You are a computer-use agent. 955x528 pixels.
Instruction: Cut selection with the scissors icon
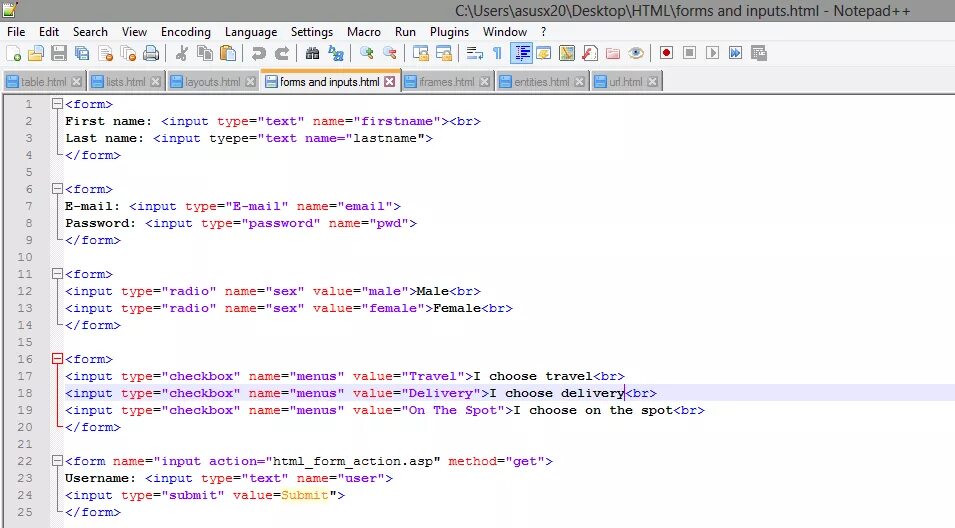tap(181, 54)
